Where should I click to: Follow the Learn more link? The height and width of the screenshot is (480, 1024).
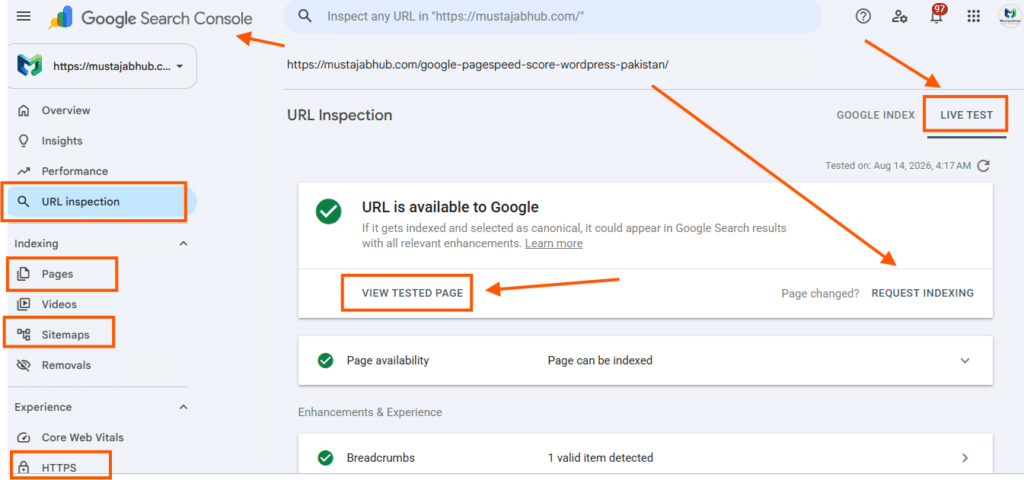(x=554, y=243)
